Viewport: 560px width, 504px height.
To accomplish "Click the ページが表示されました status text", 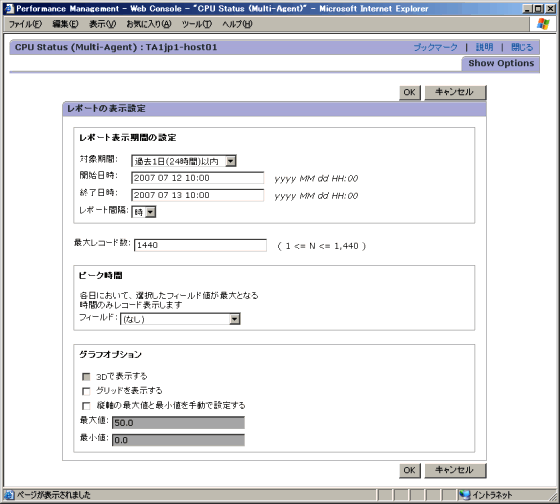I will (54, 495).
